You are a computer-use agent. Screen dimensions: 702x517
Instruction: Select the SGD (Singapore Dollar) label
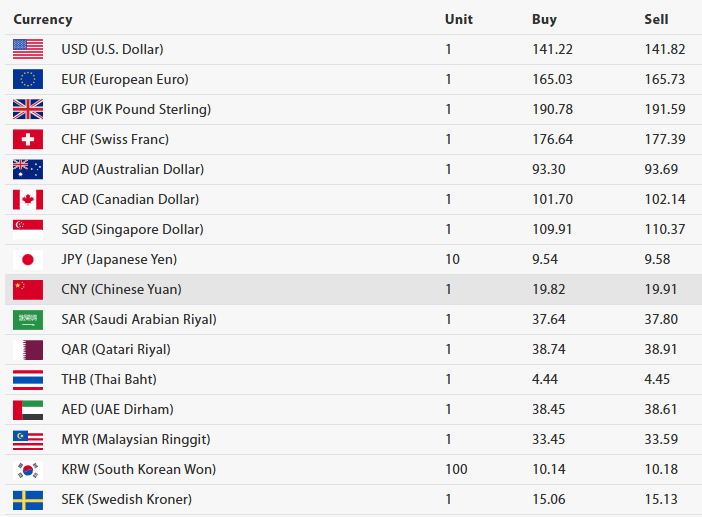(x=132, y=229)
